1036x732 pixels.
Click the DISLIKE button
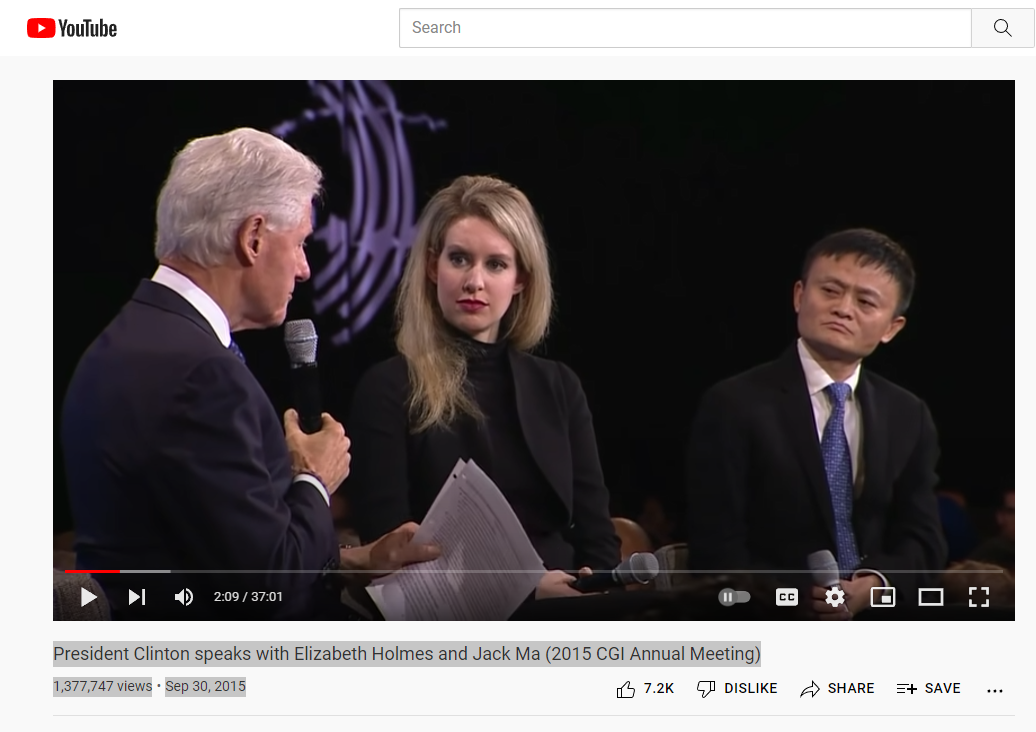(x=737, y=689)
